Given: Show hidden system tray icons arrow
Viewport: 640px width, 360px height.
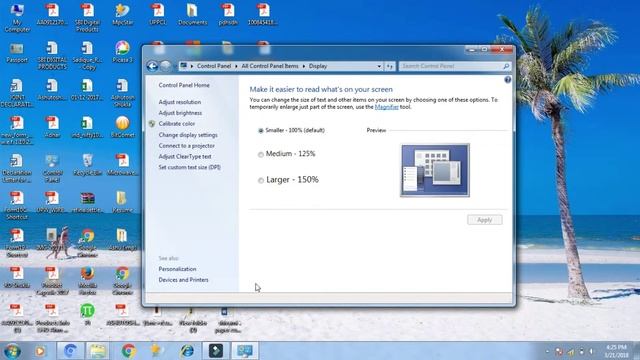Looking at the screenshot, I should coord(547,351).
